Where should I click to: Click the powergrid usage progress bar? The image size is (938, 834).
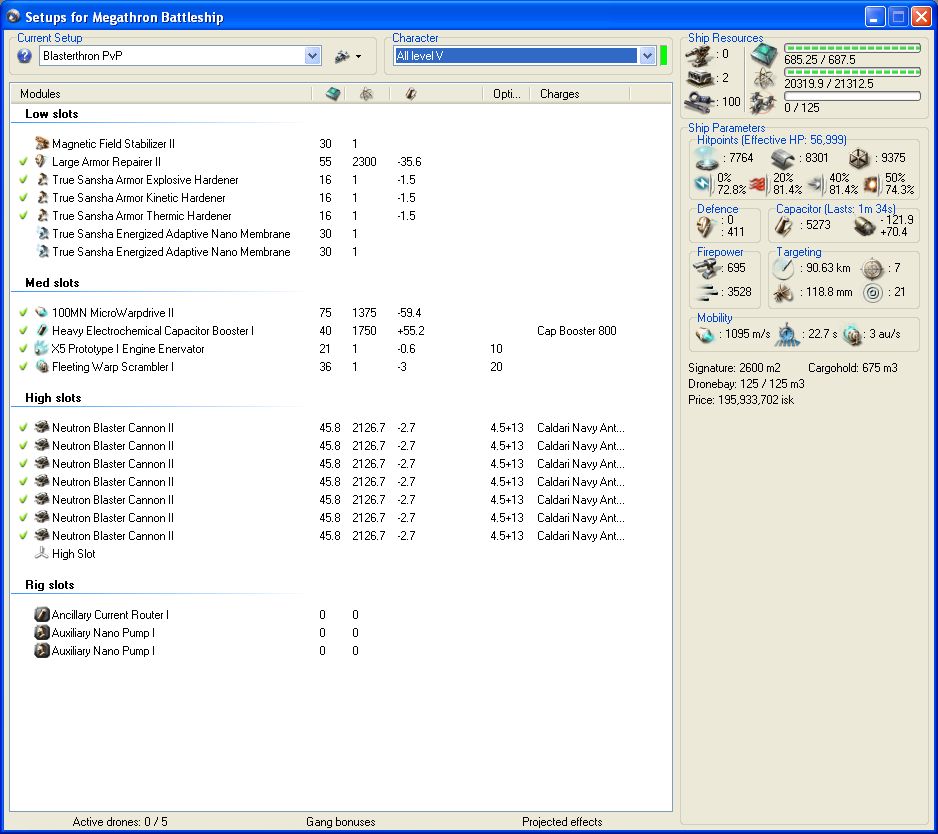852,72
